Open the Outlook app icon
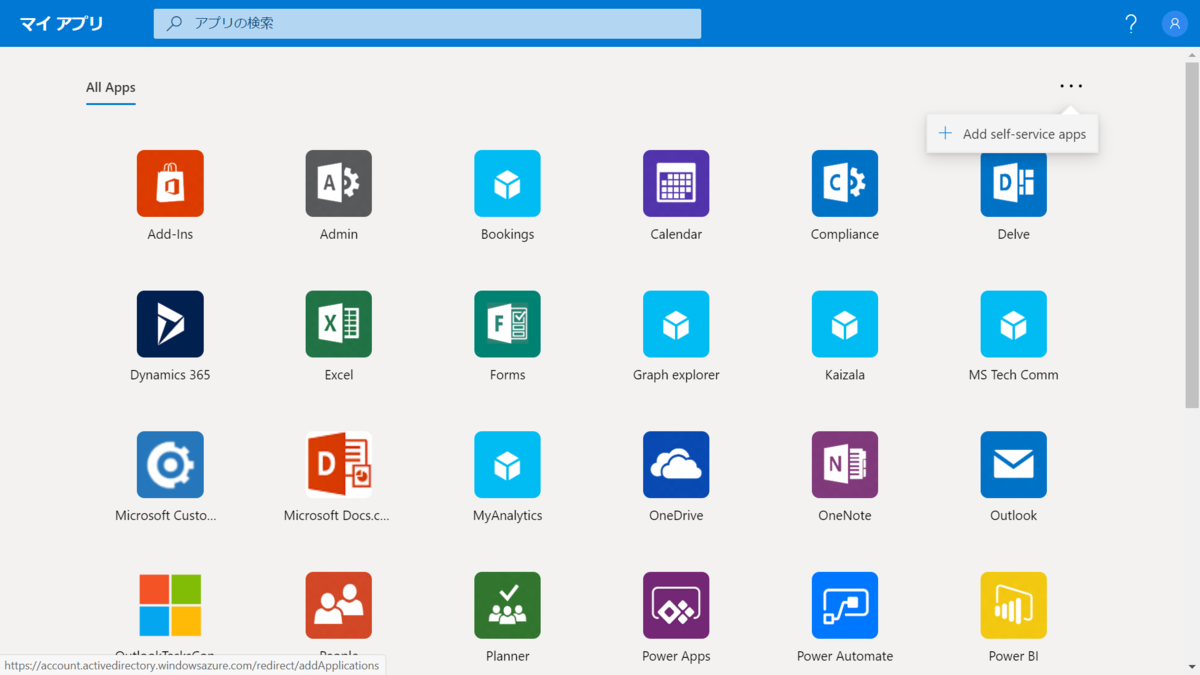1200x675 pixels. coord(1013,465)
